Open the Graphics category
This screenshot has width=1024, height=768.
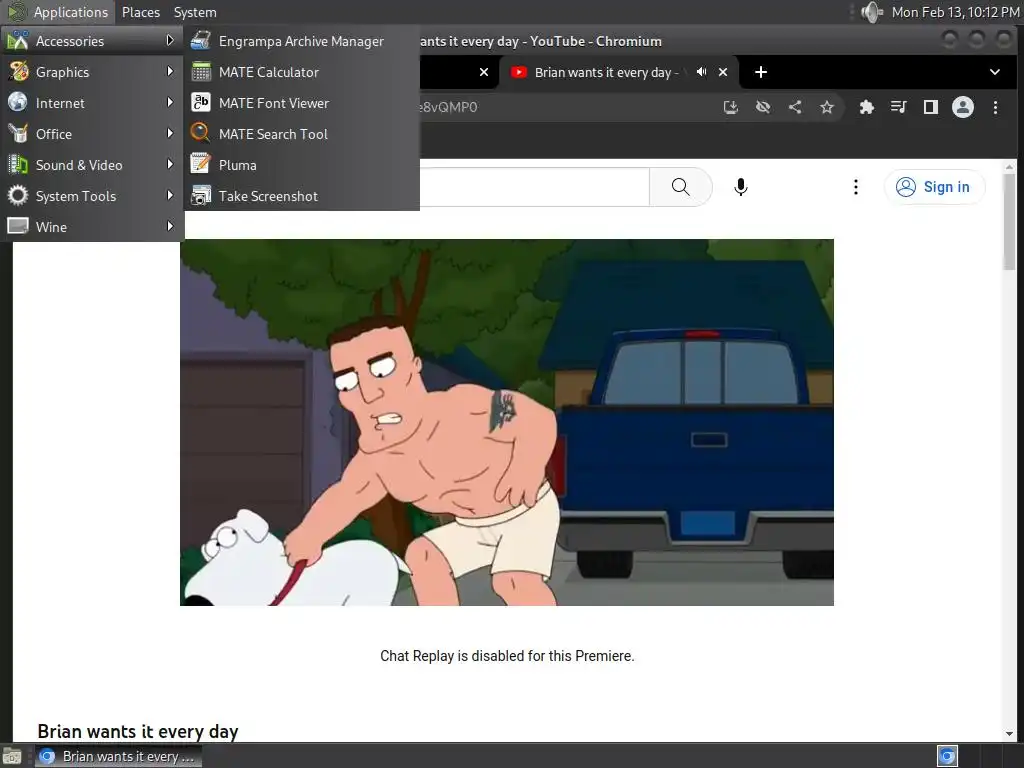(92, 72)
